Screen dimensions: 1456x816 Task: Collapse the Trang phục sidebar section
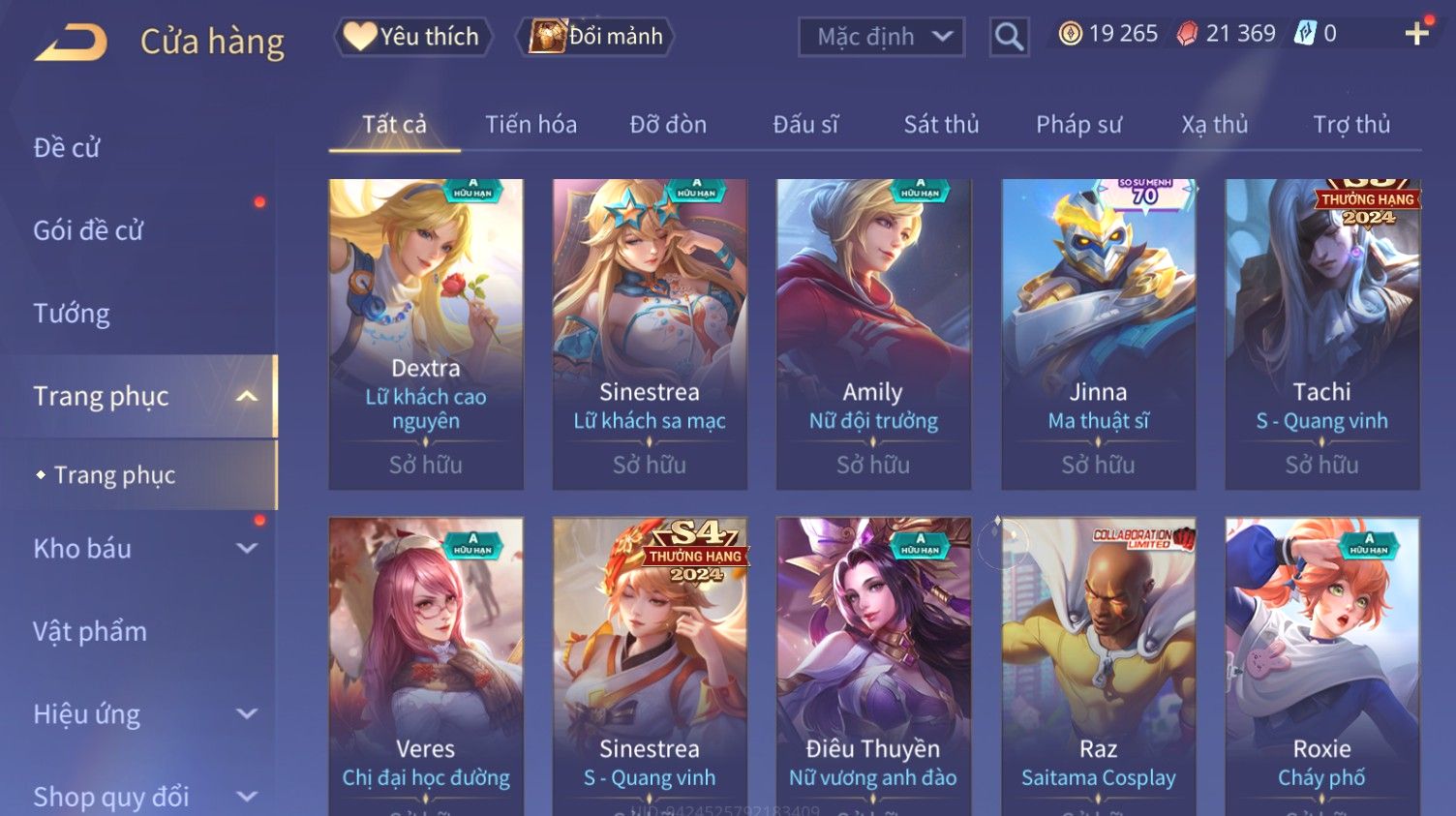(x=247, y=396)
